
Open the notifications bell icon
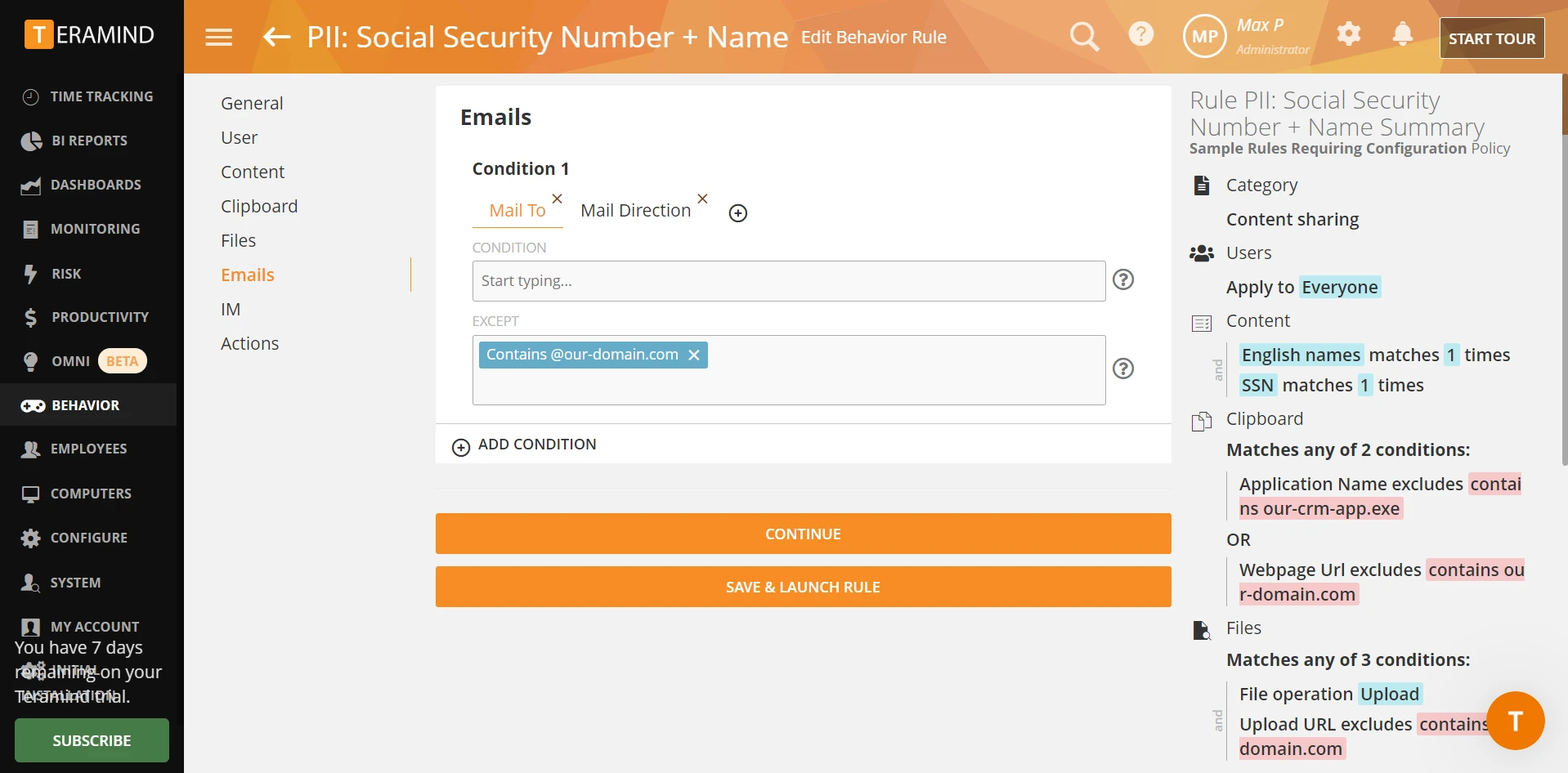[1402, 34]
